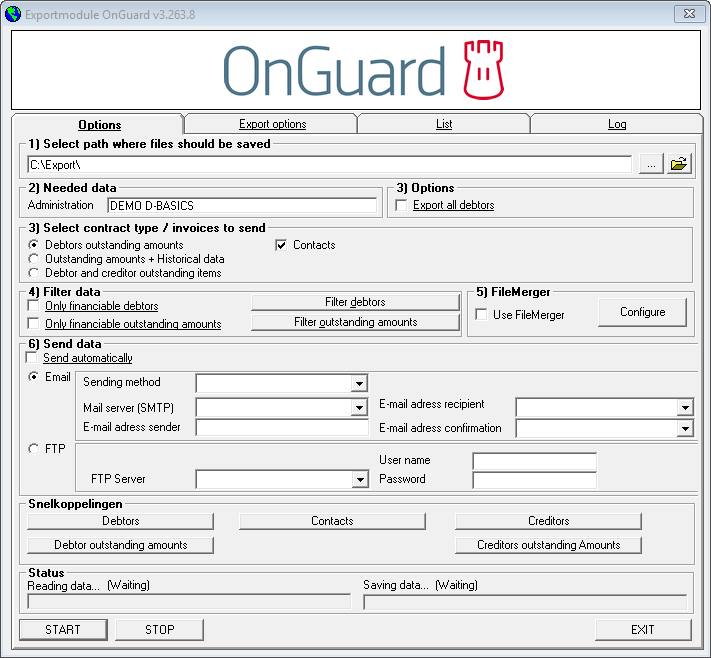Click the Creditors shortcut button
The height and width of the screenshot is (658, 711).
[549, 521]
